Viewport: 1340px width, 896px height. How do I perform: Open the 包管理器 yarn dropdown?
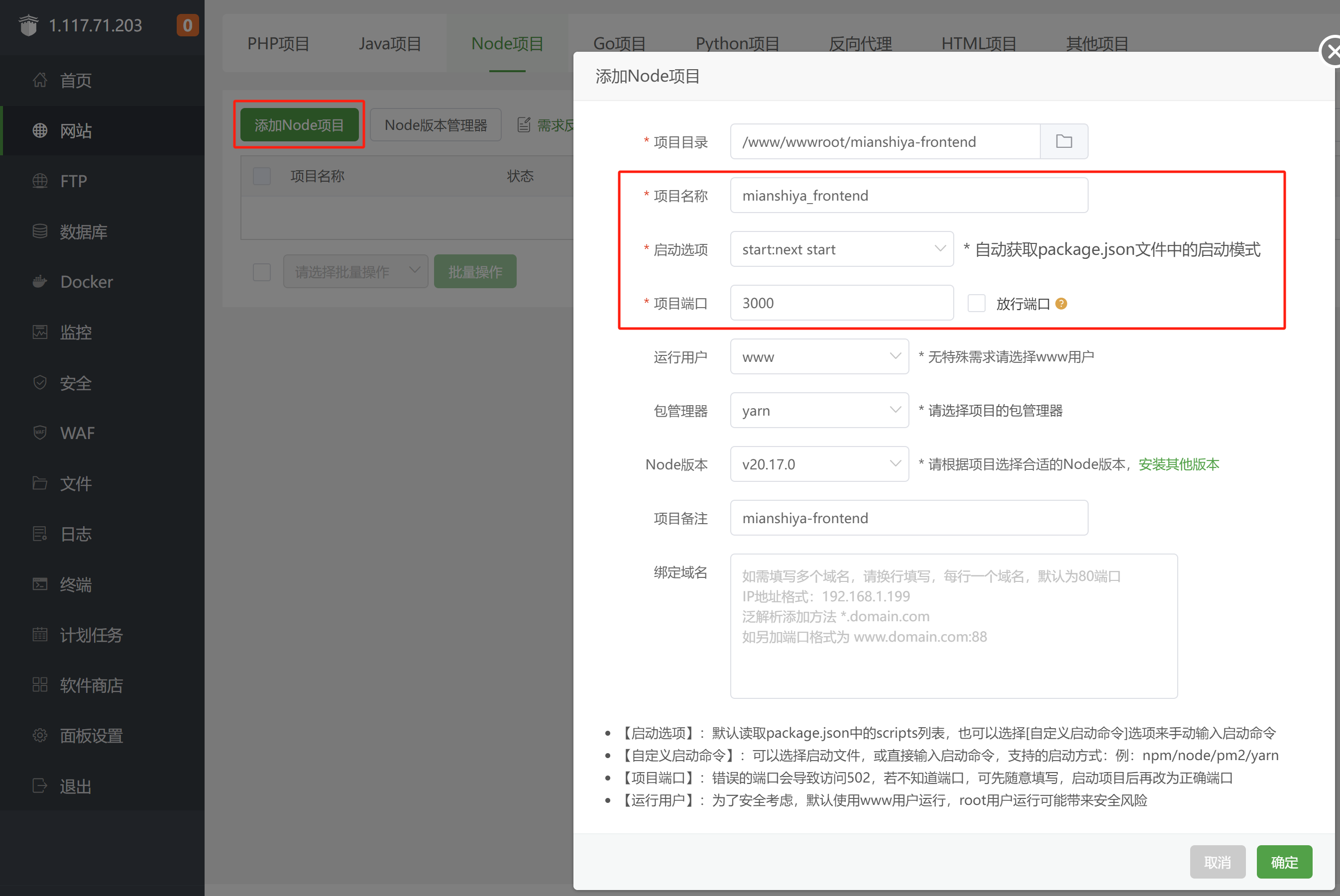click(819, 410)
